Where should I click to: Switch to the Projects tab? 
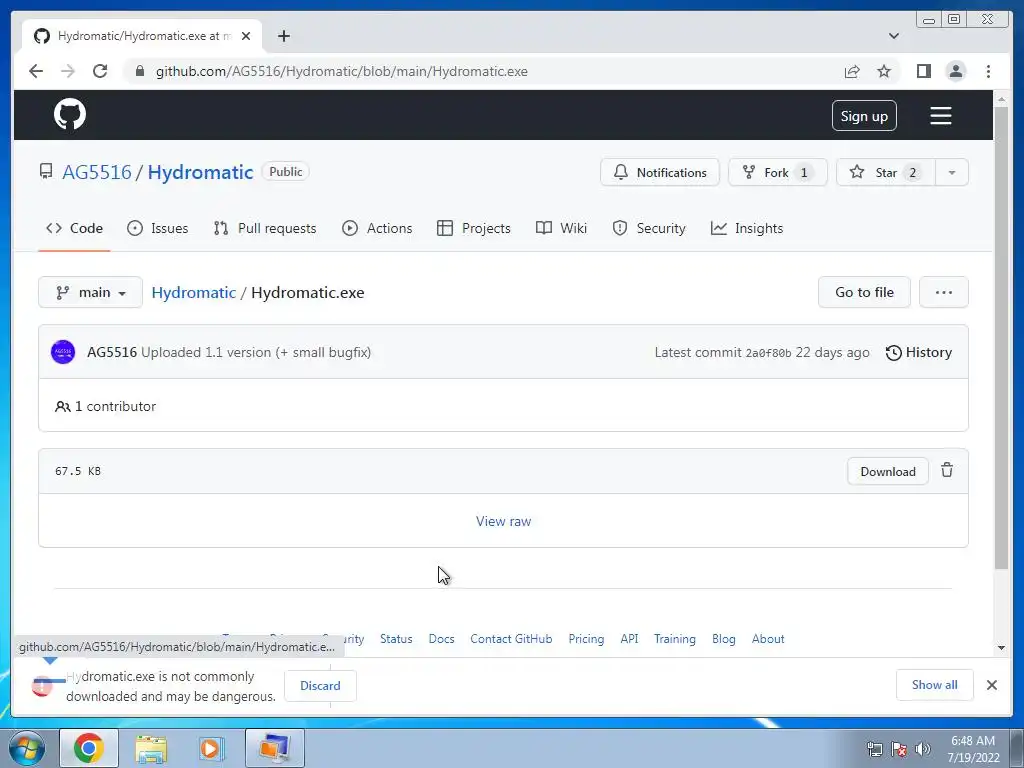coord(473,228)
